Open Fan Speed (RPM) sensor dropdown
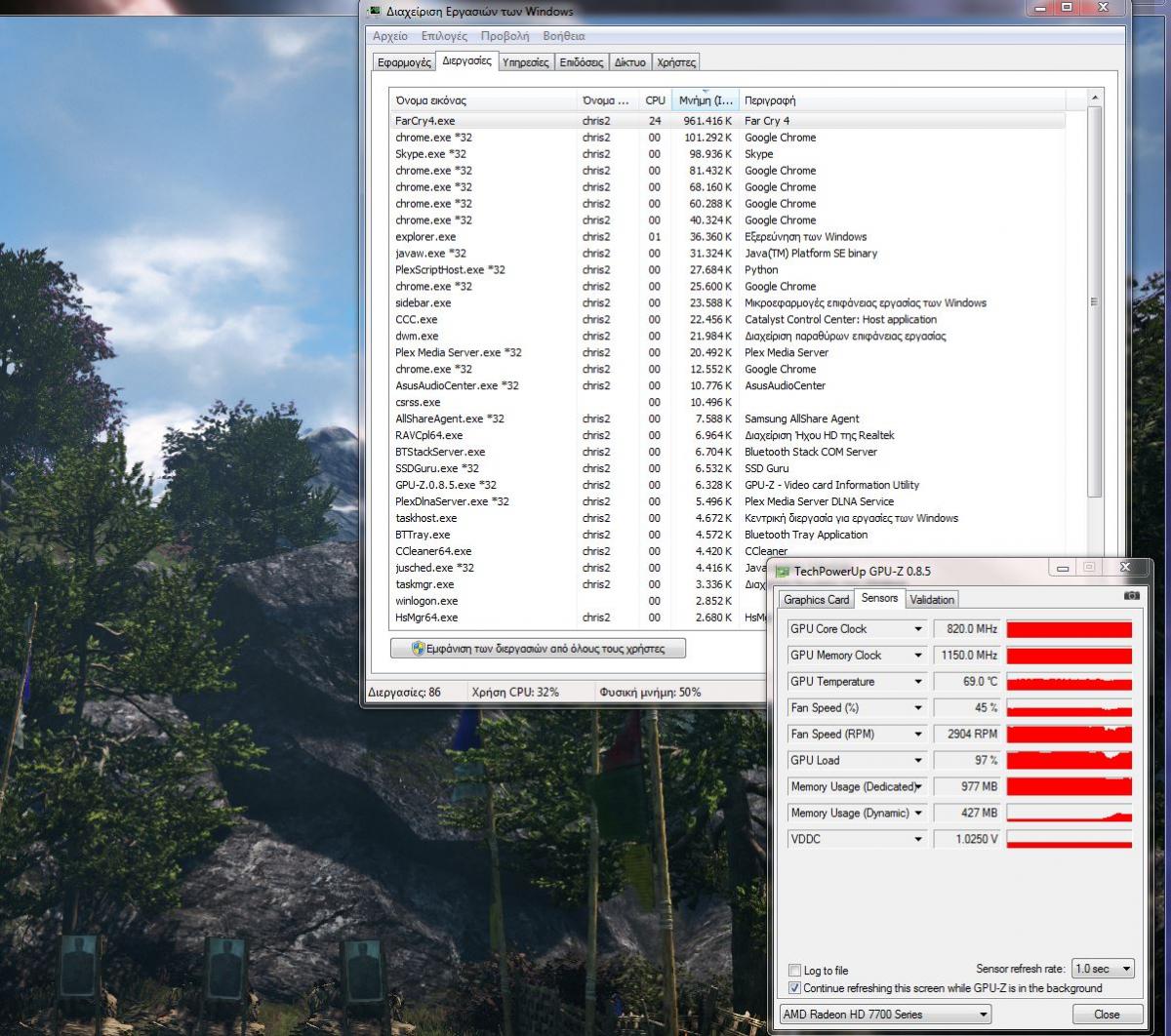 point(917,735)
